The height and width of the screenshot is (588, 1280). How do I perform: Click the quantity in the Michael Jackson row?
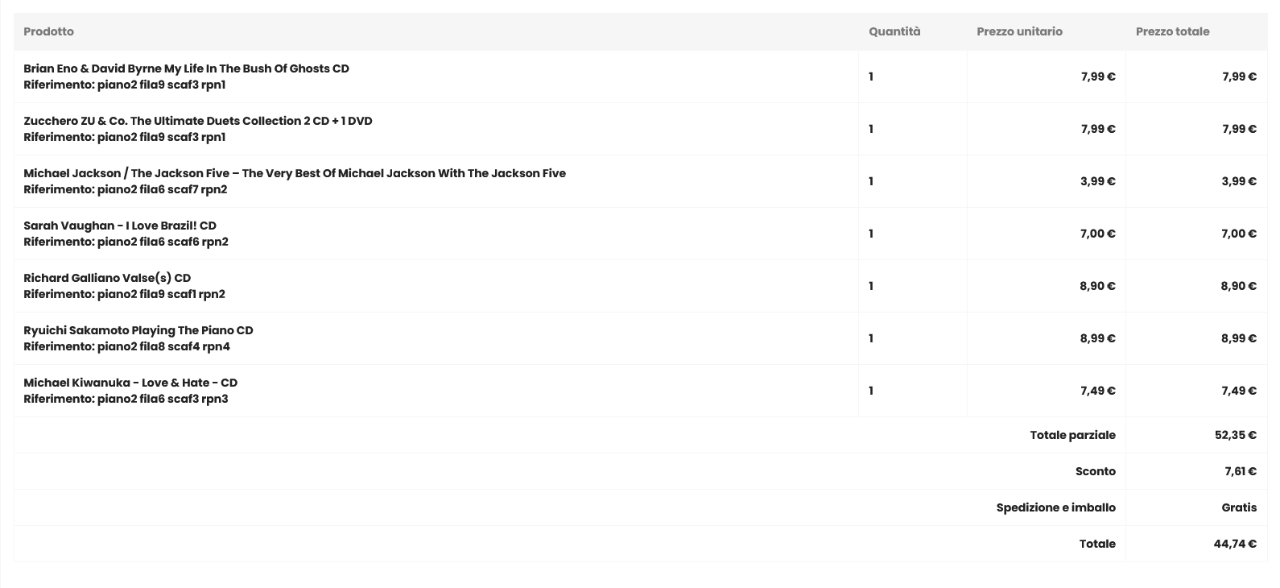coord(871,181)
